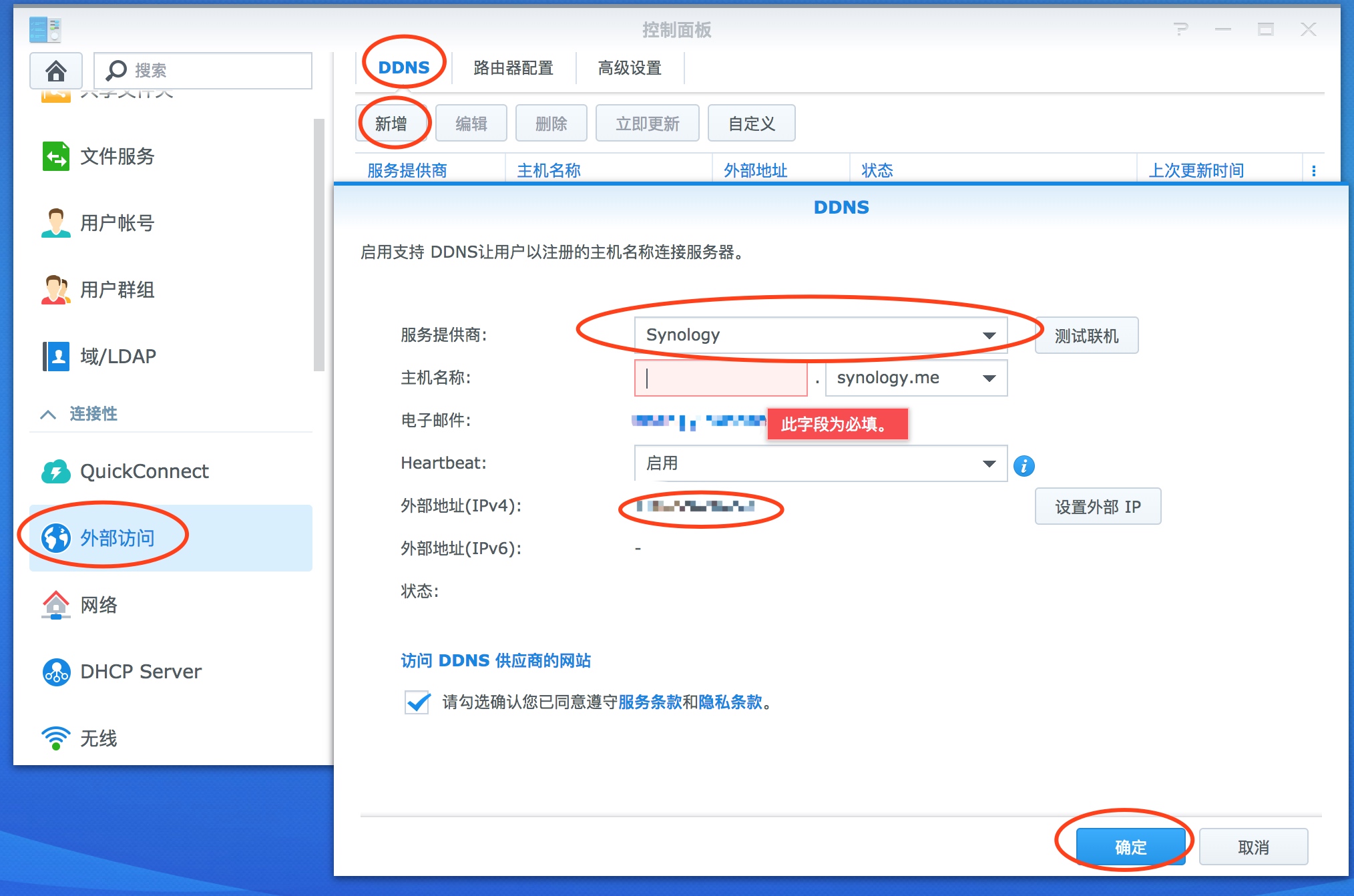The width and height of the screenshot is (1354, 896).
Task: Select DHCP Server sidebar label
Action: 141,672
